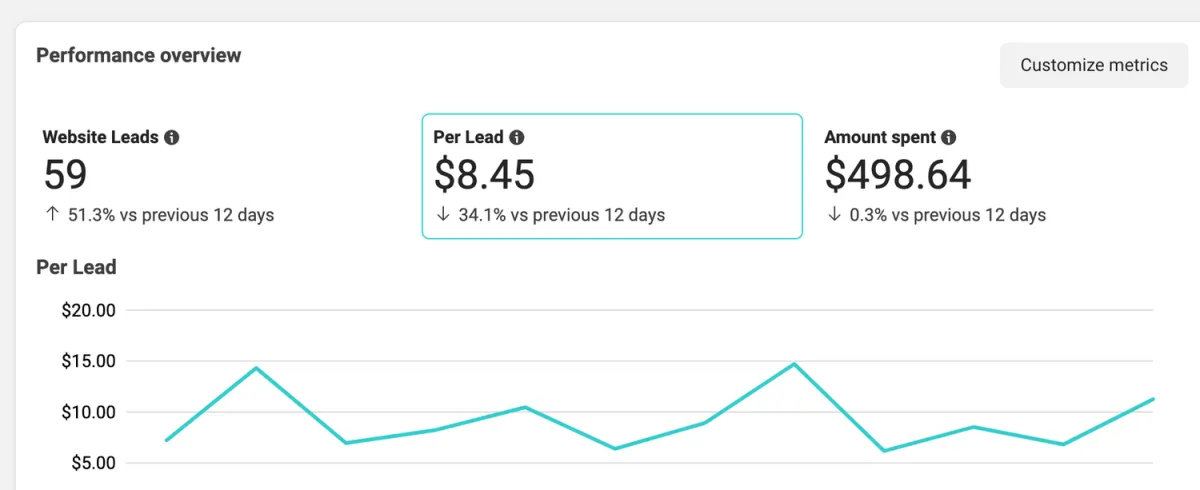This screenshot has width=1200, height=490.
Task: Click the down arrow beside 34.1%
Action: click(442, 214)
